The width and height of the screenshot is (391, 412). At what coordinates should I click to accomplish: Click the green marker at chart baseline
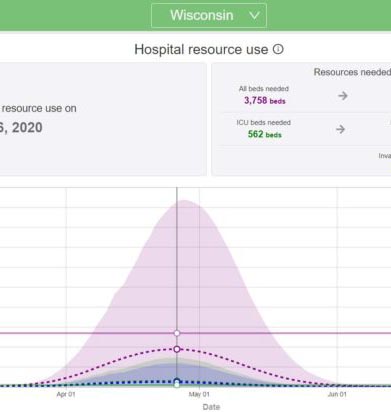pyautogui.click(x=177, y=385)
